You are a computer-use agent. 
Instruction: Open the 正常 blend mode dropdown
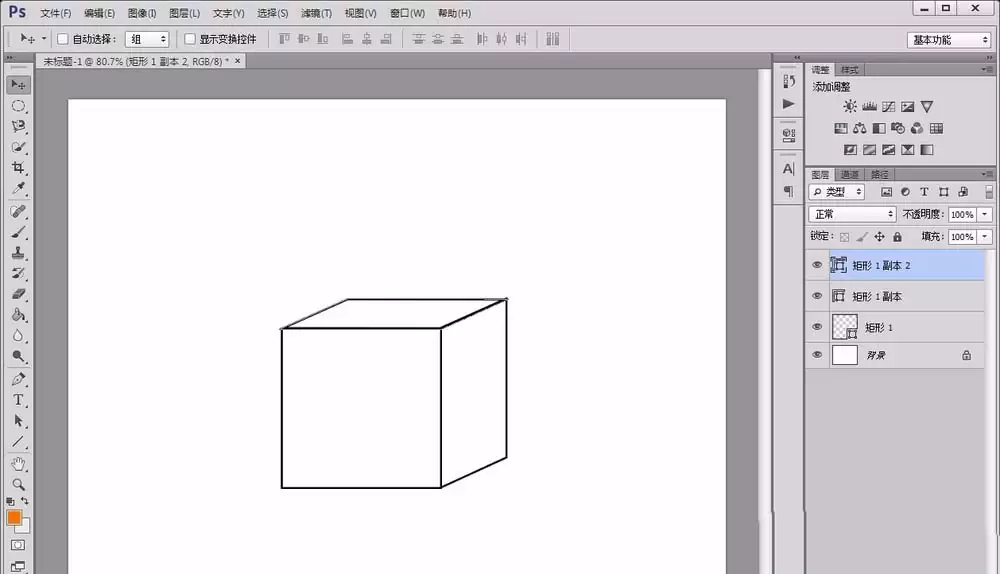853,214
